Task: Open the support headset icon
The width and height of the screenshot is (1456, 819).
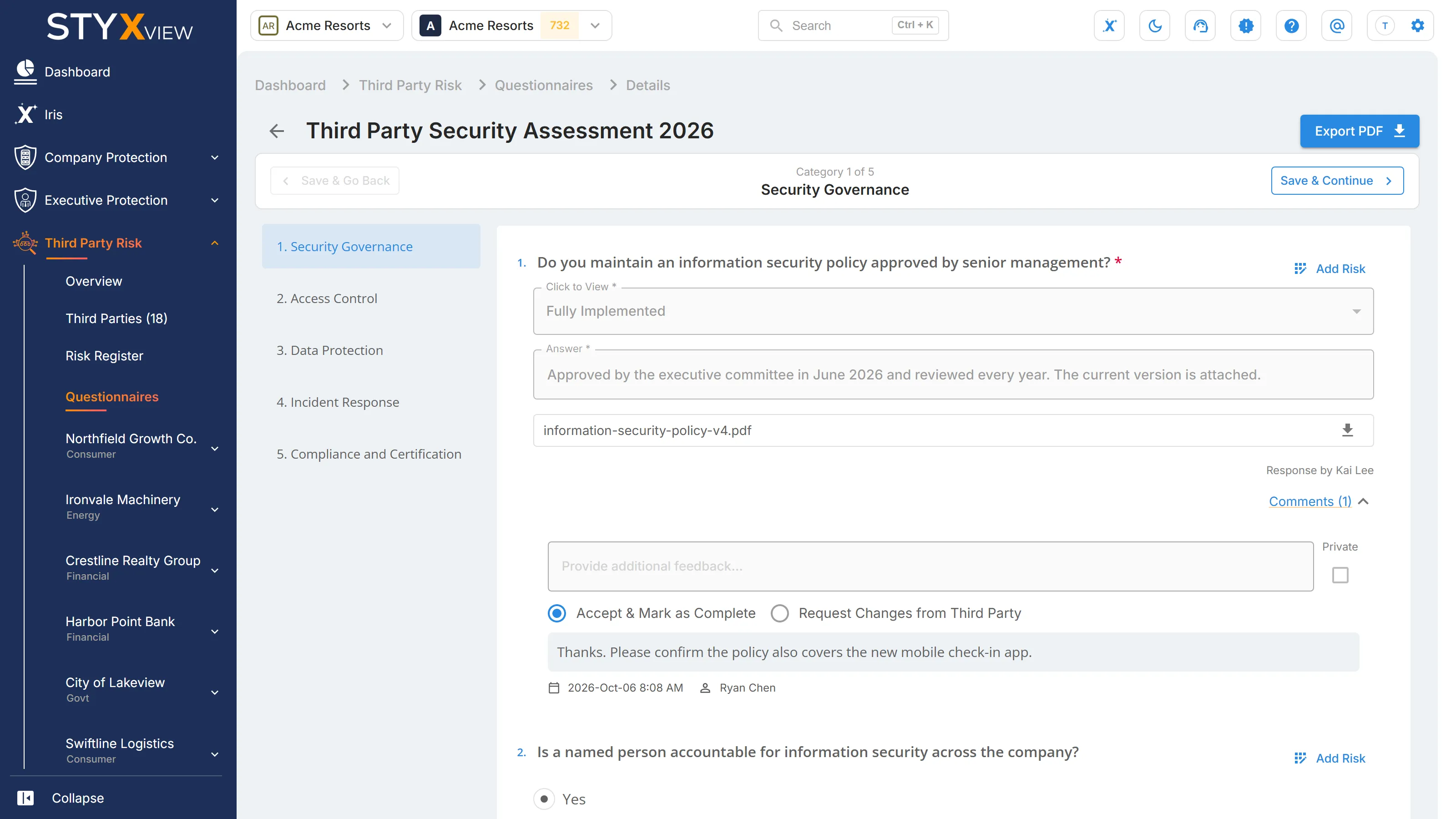Action: pyautogui.click(x=1200, y=25)
